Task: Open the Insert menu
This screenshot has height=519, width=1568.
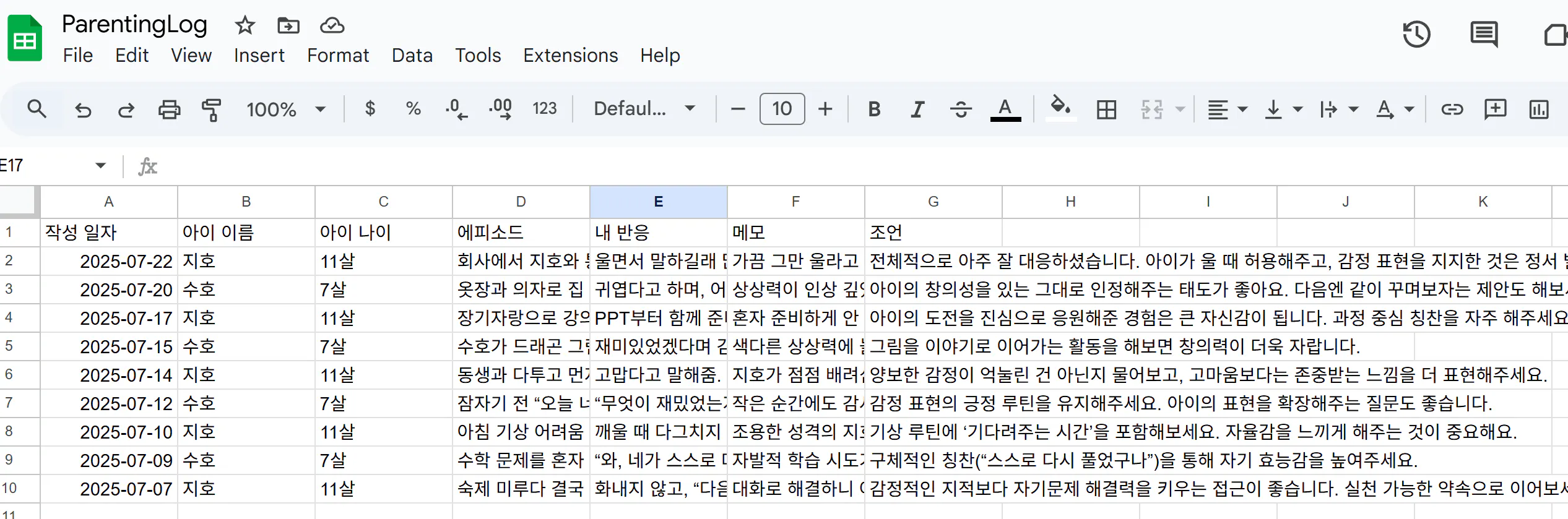Action: coord(259,55)
